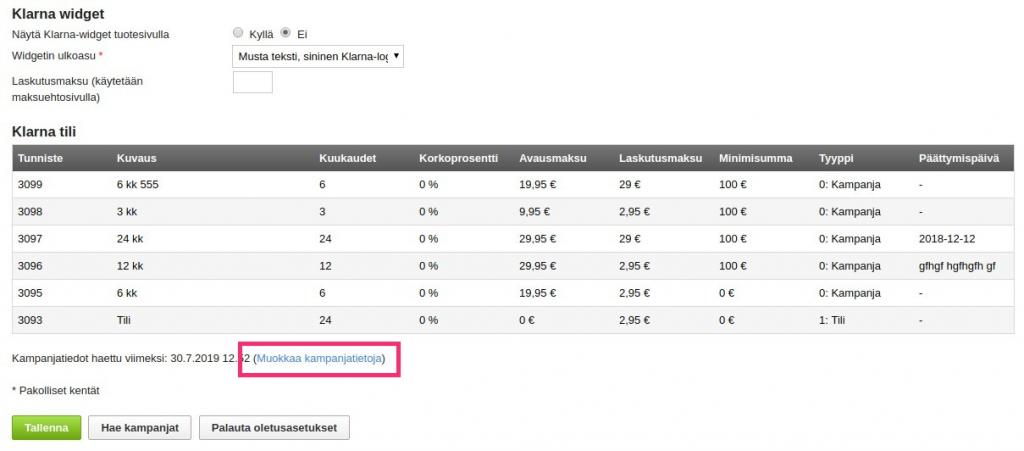
Task: Click months value 12 in row 3096
Action: pos(325,266)
